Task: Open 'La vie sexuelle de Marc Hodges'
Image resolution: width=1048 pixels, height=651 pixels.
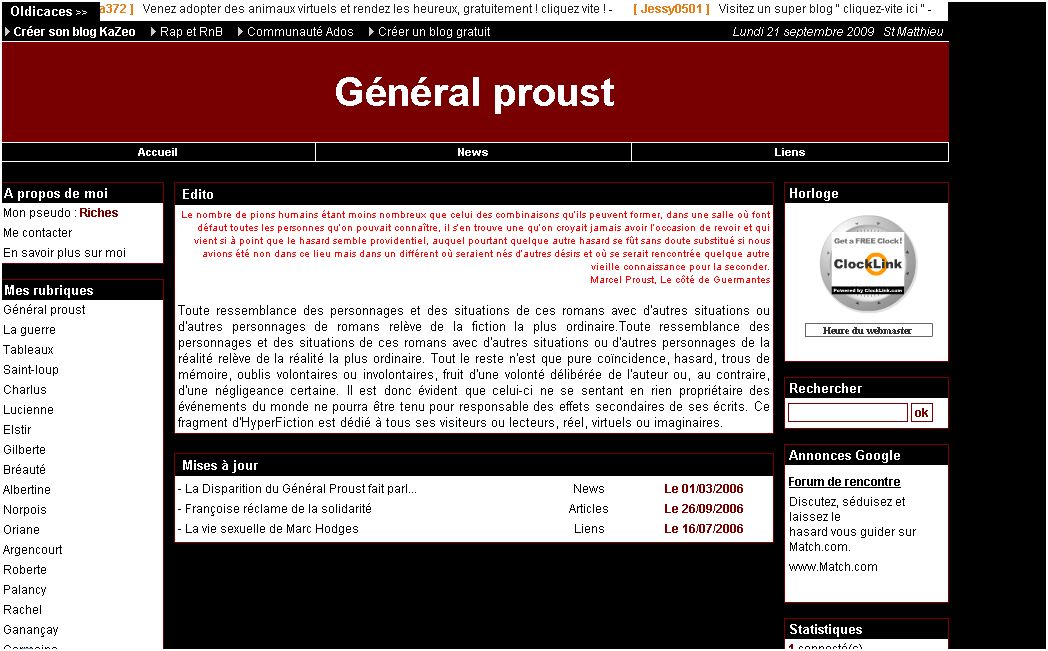Action: click(x=271, y=529)
